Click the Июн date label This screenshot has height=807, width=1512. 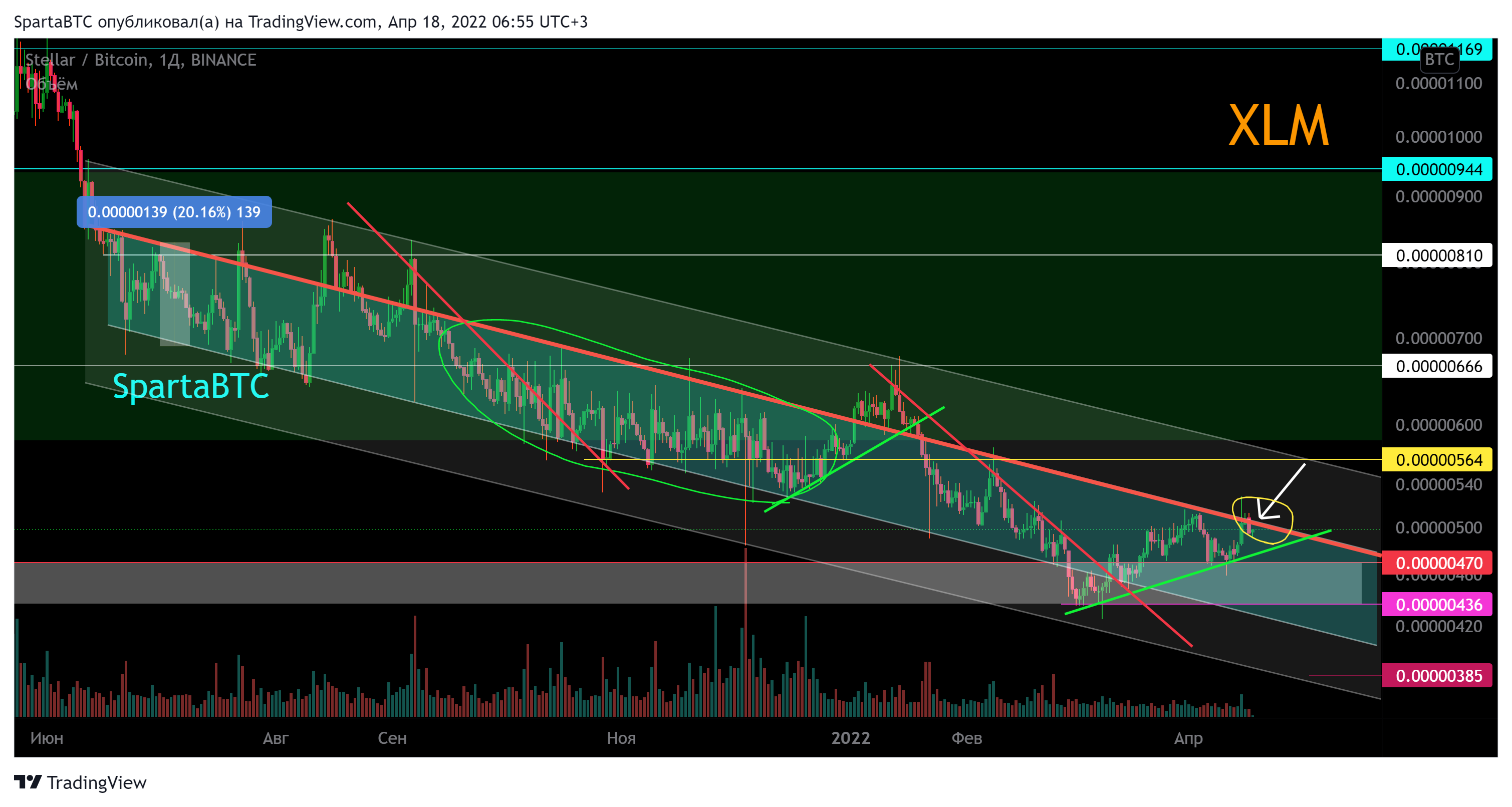47,738
